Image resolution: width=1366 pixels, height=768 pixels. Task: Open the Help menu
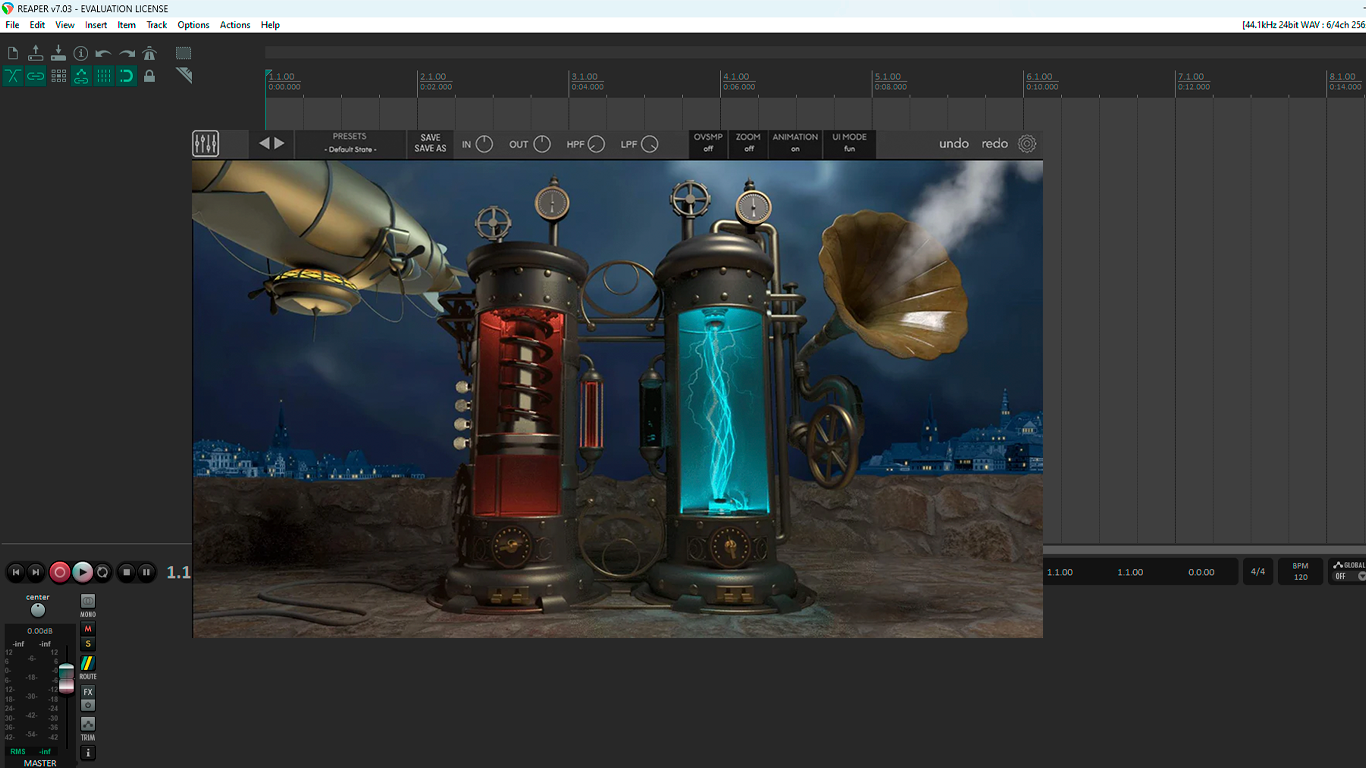coord(270,25)
